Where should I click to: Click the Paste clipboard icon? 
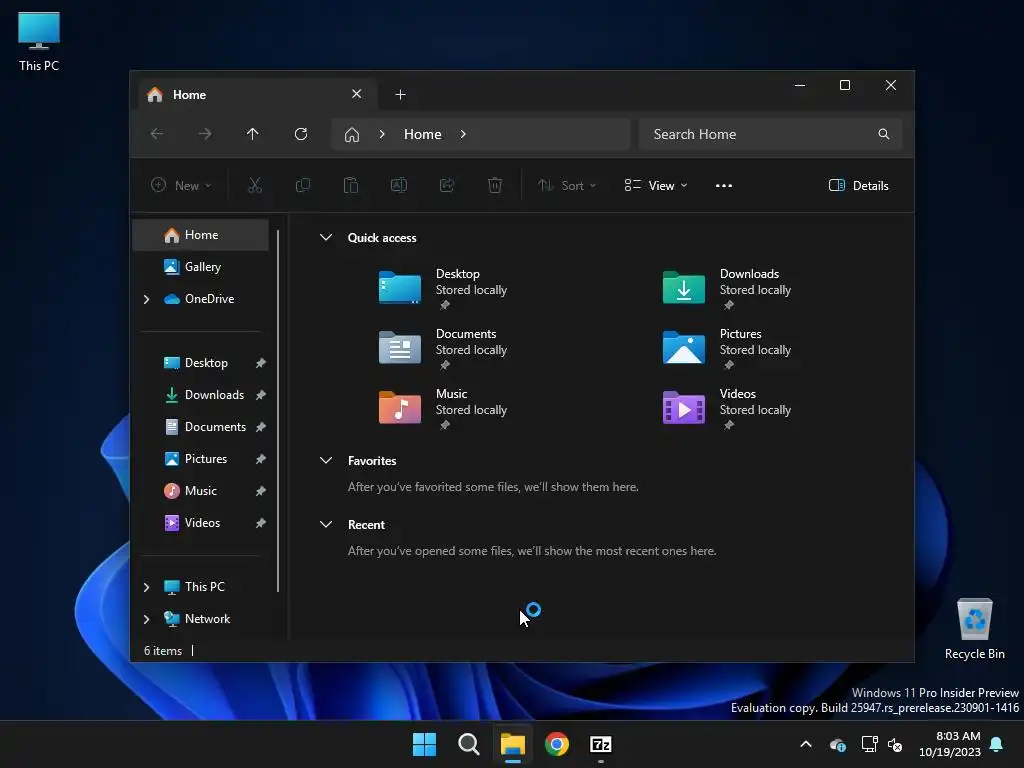(x=351, y=185)
